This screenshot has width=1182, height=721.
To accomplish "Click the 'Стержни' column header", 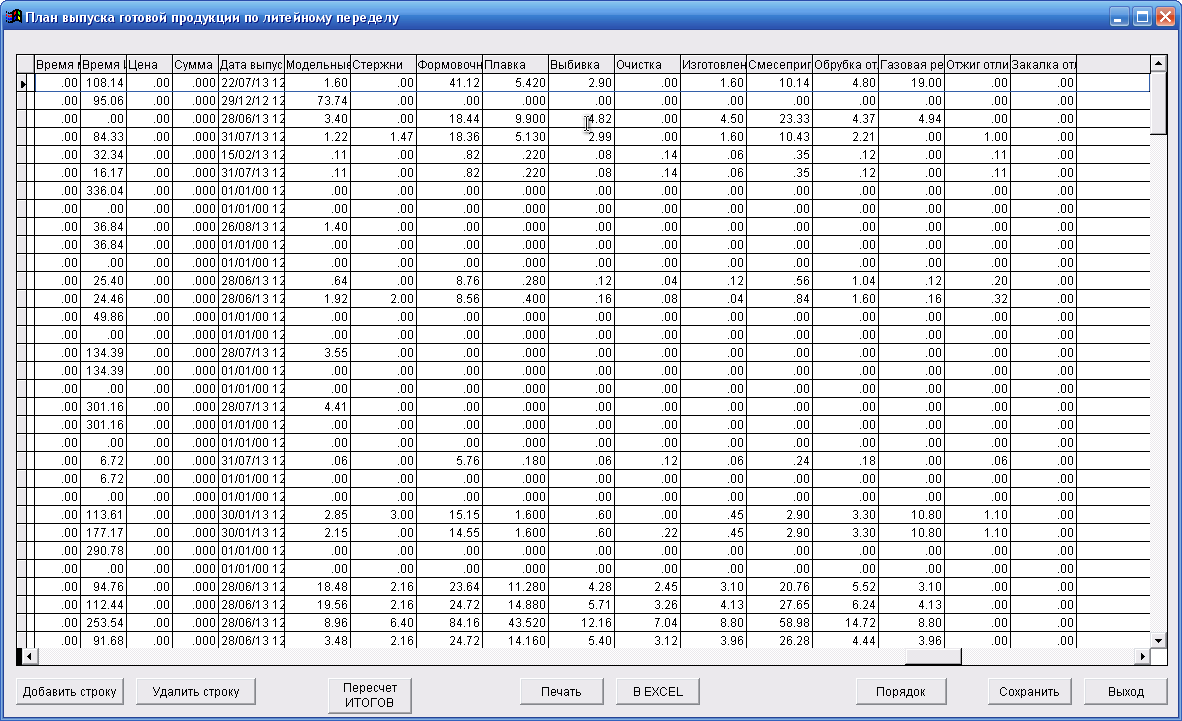I will [x=383, y=65].
